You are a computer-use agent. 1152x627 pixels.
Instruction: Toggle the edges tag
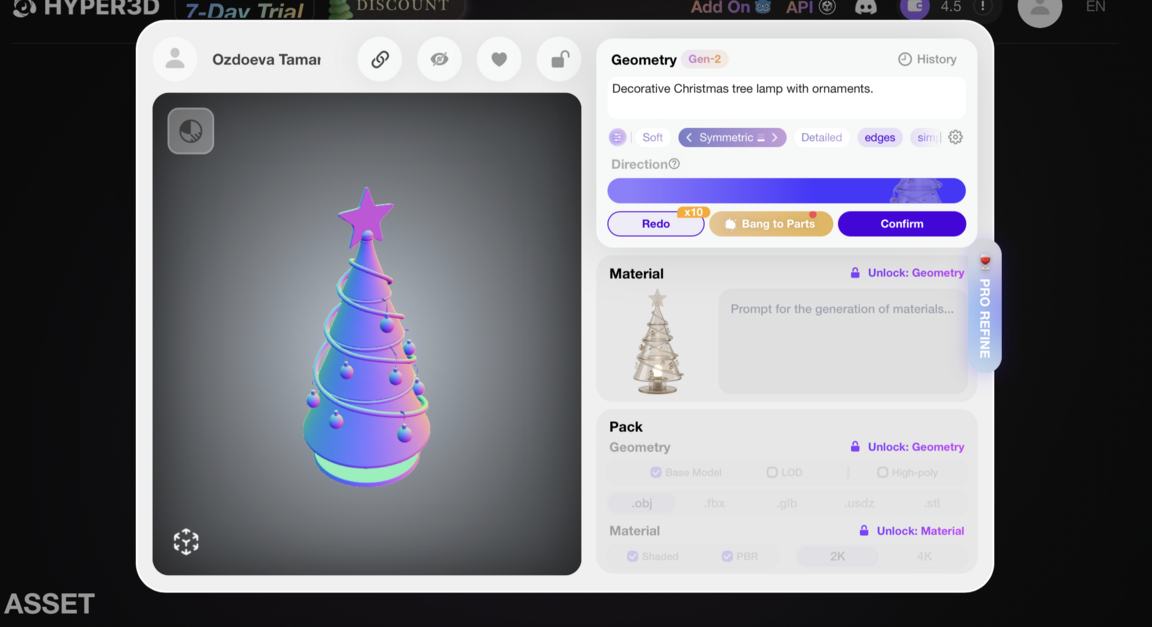click(879, 137)
